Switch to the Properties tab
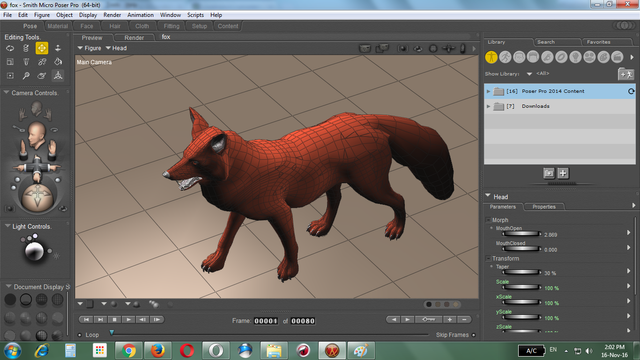This screenshot has height=360, width=640. pos(544,207)
